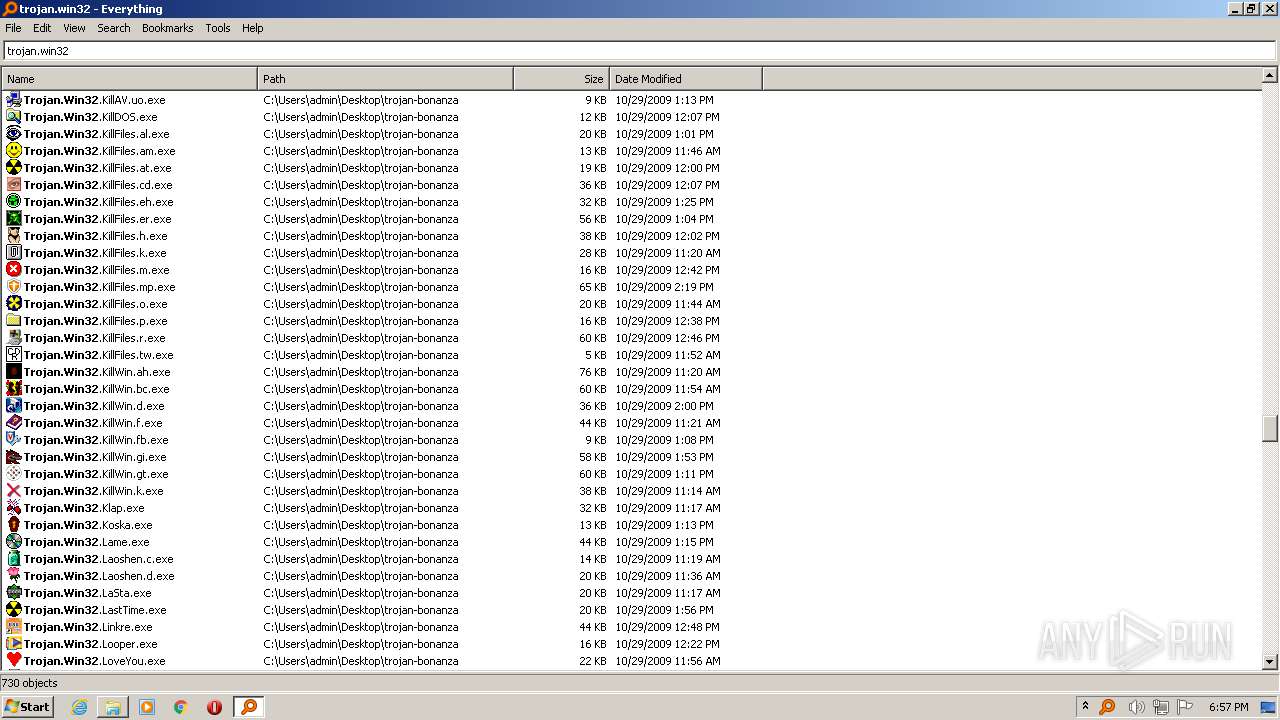
Task: Click the icon of Trojan.Win32.Klap.exe
Action: 14,508
